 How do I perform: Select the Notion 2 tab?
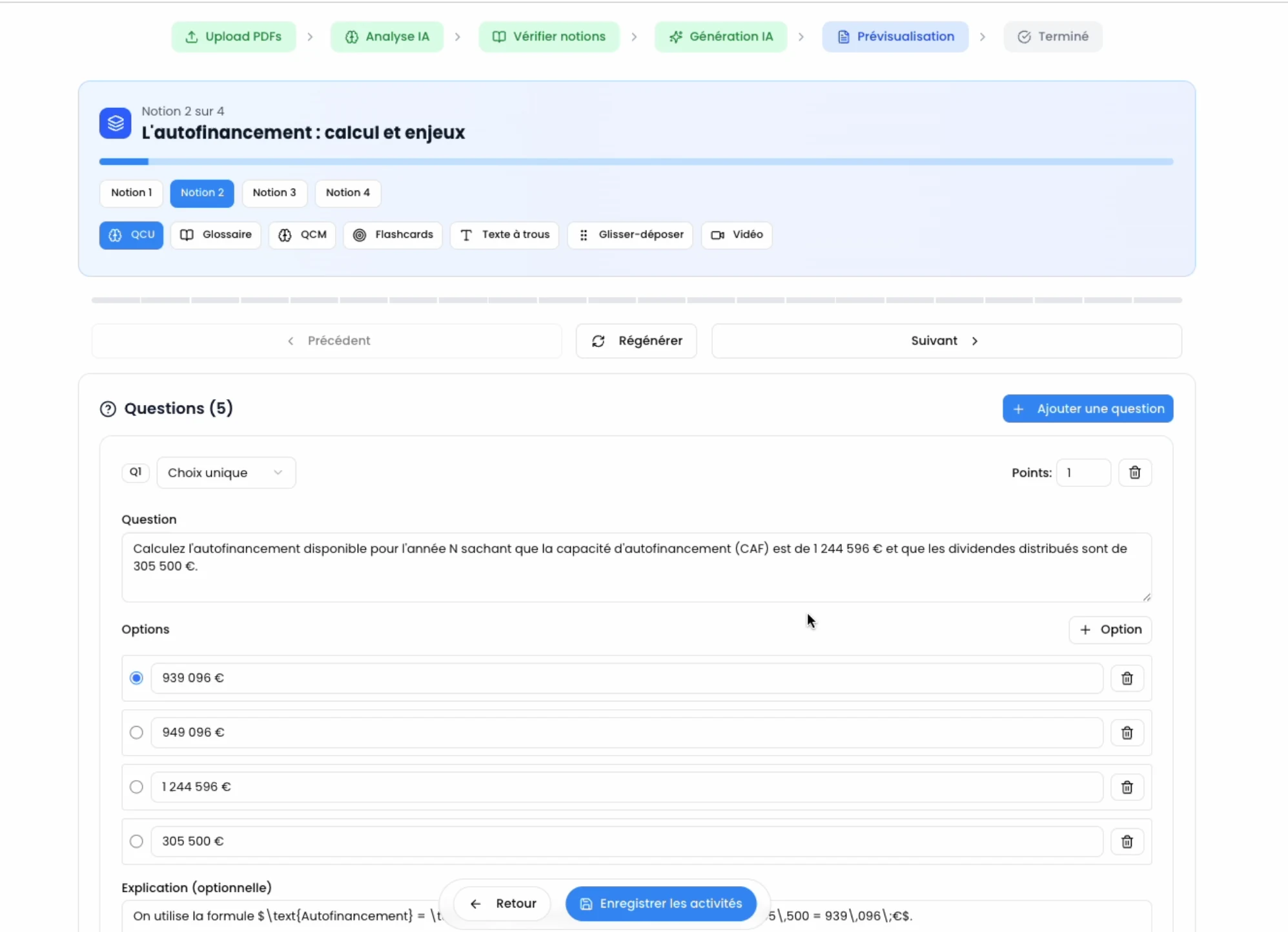click(x=202, y=193)
